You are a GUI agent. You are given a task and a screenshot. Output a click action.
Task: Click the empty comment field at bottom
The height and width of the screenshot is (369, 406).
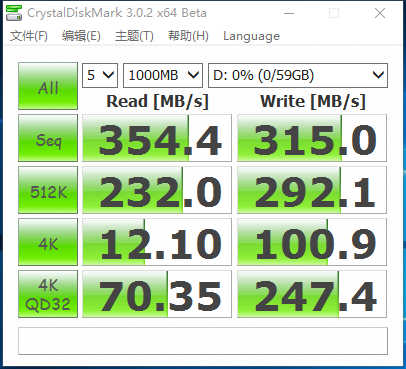pyautogui.click(x=203, y=341)
